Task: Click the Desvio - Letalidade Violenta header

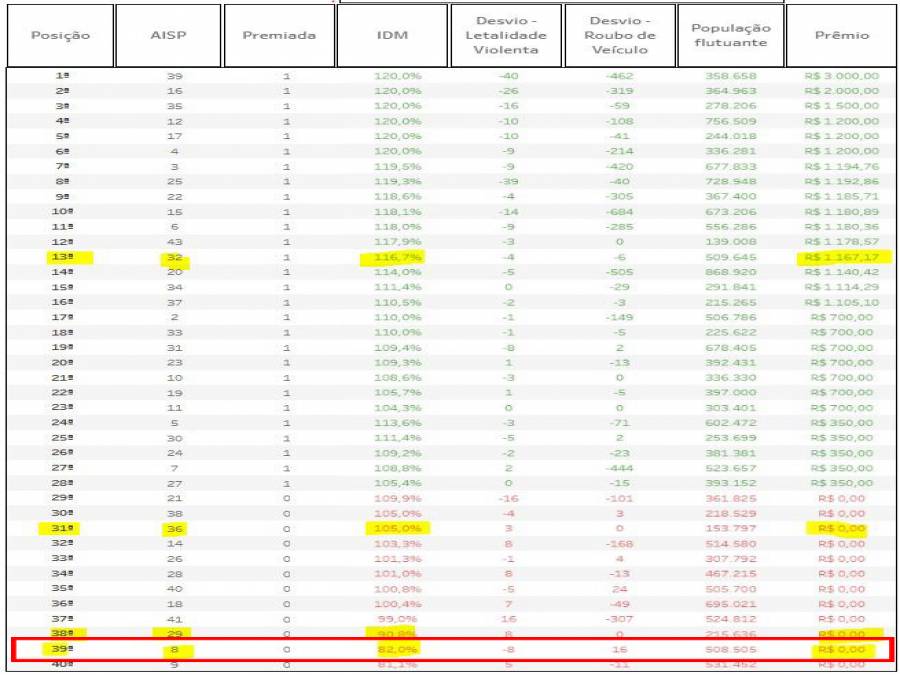Action: [x=508, y=35]
